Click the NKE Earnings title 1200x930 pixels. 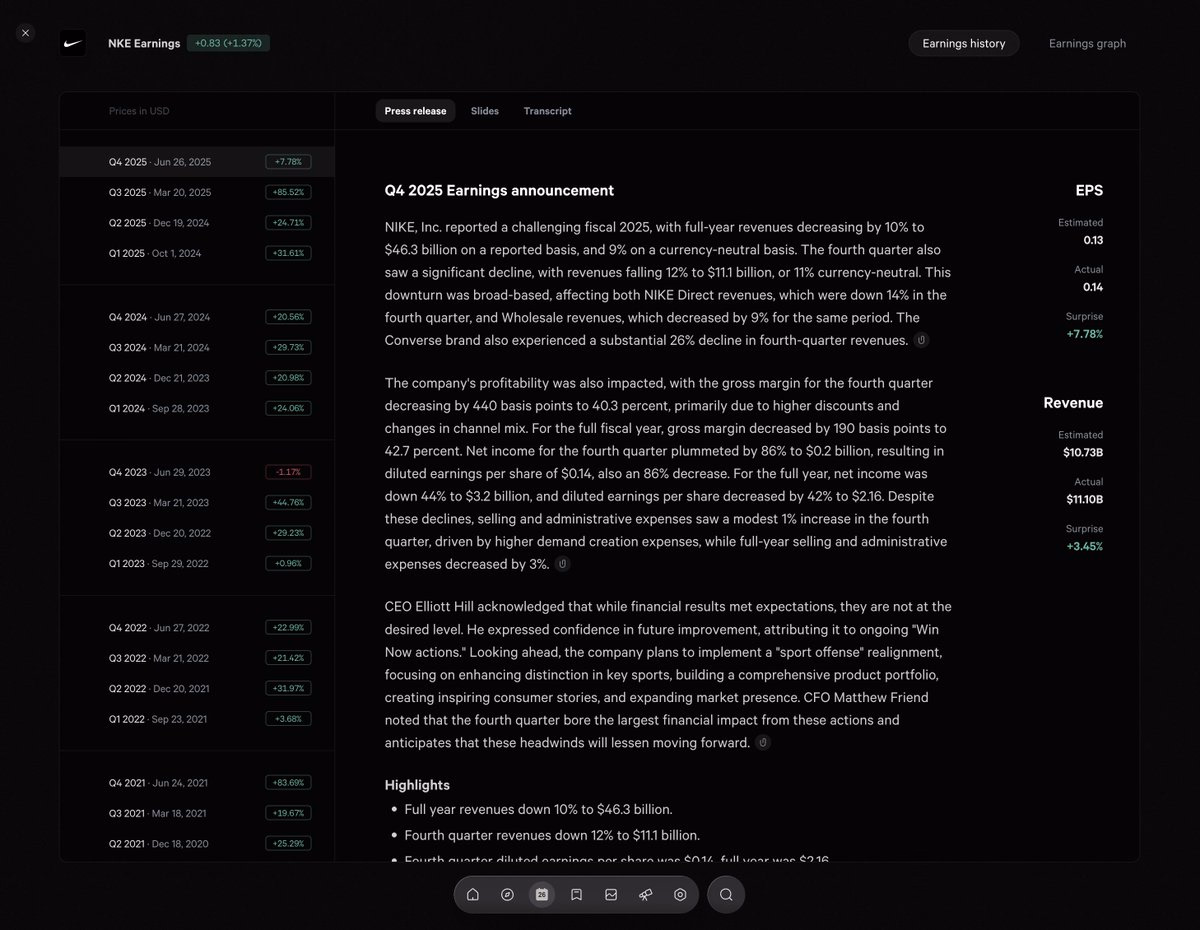[144, 43]
